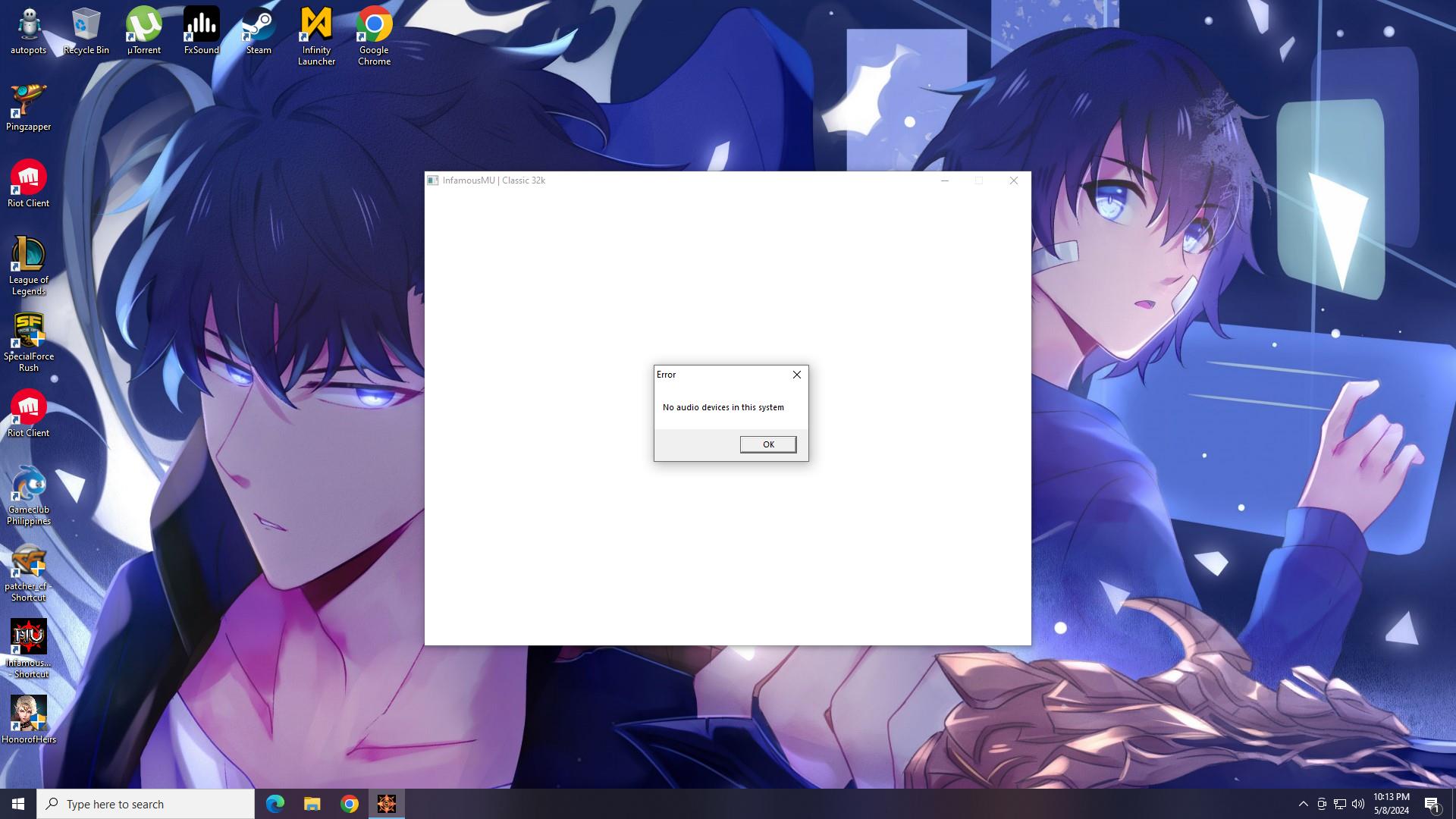Close the Error dialog with the X

pos(796,375)
